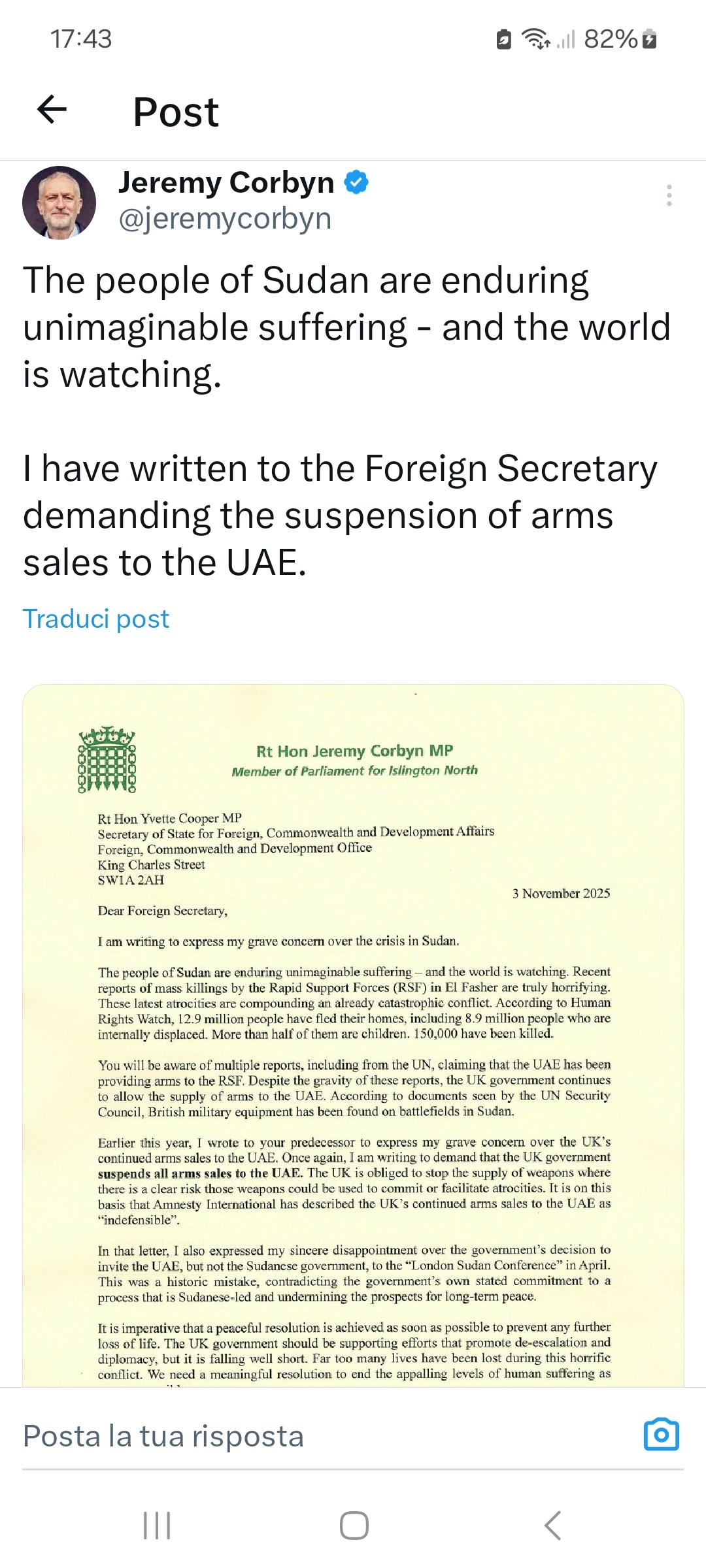Screen dimensions: 706x1568
Task: Open the @jeremycorbyn handle link
Action: [x=225, y=218]
